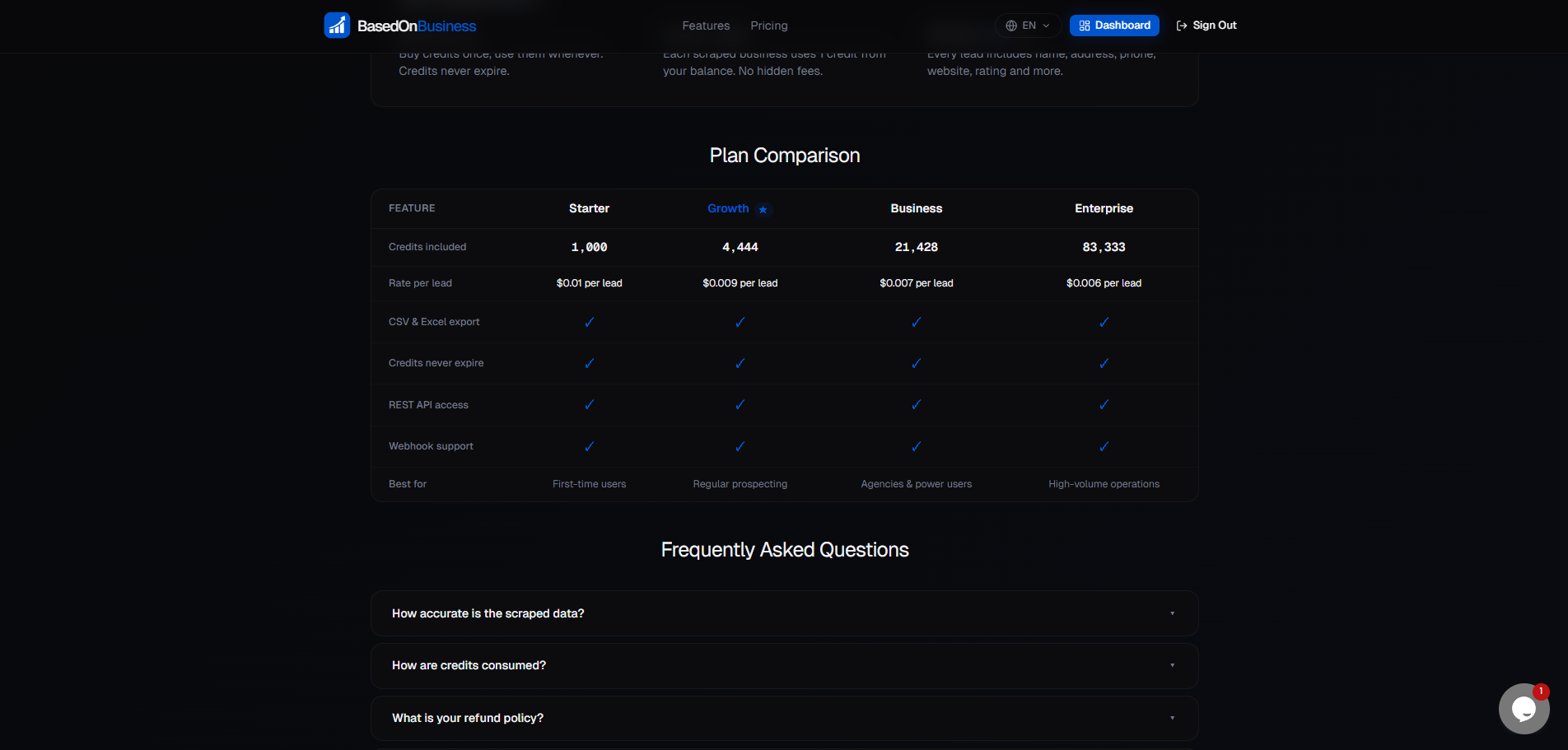Screen dimensions: 1568x750
Task: Select the Growth plan column header
Action: 728,208
